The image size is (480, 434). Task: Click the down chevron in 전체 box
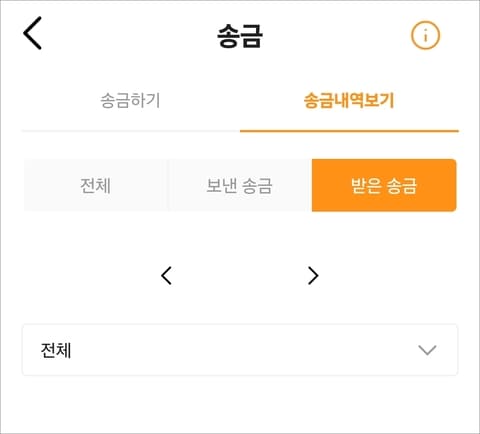pos(427,350)
